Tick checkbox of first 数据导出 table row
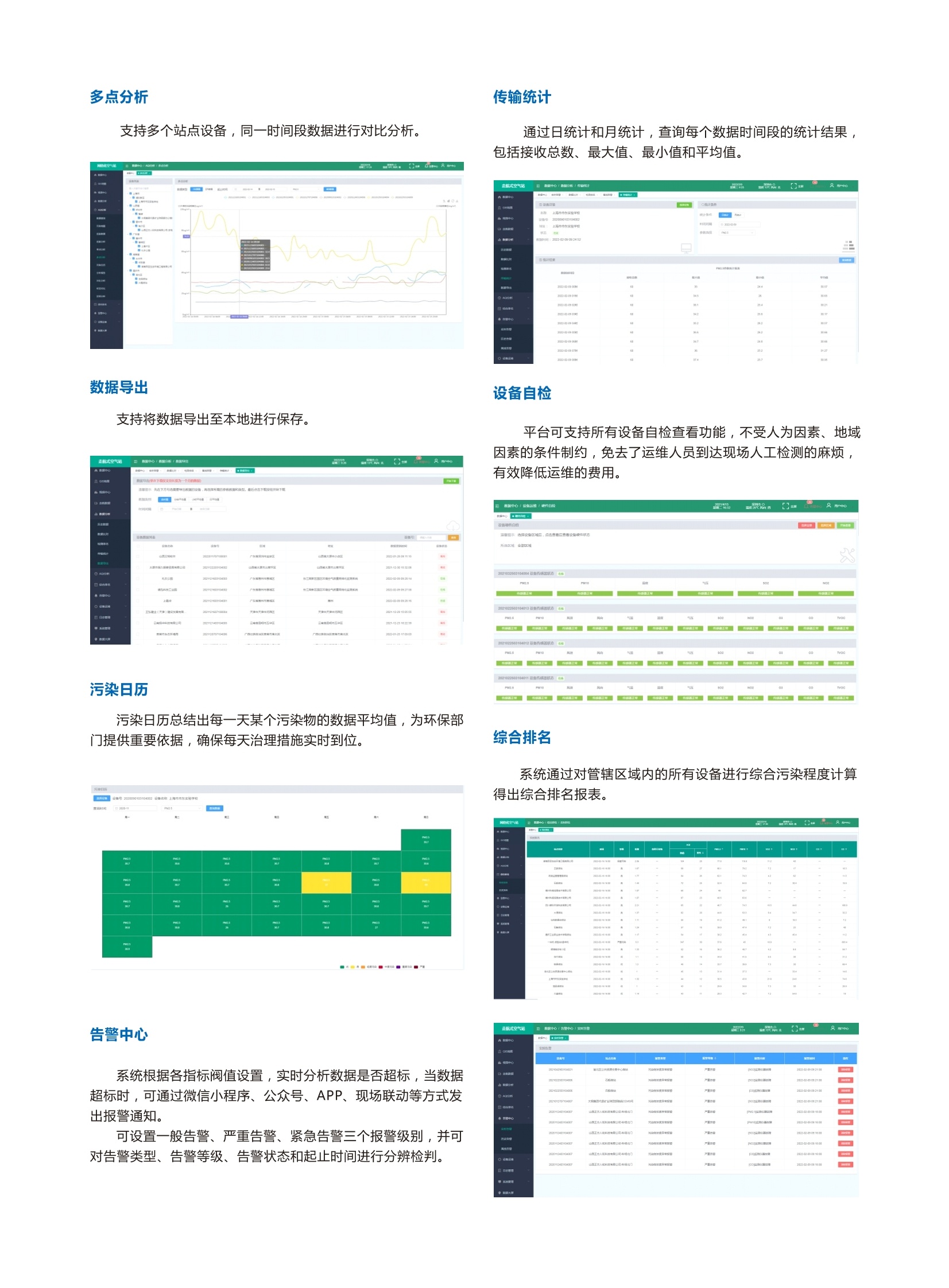The image size is (949, 1288). click(138, 556)
